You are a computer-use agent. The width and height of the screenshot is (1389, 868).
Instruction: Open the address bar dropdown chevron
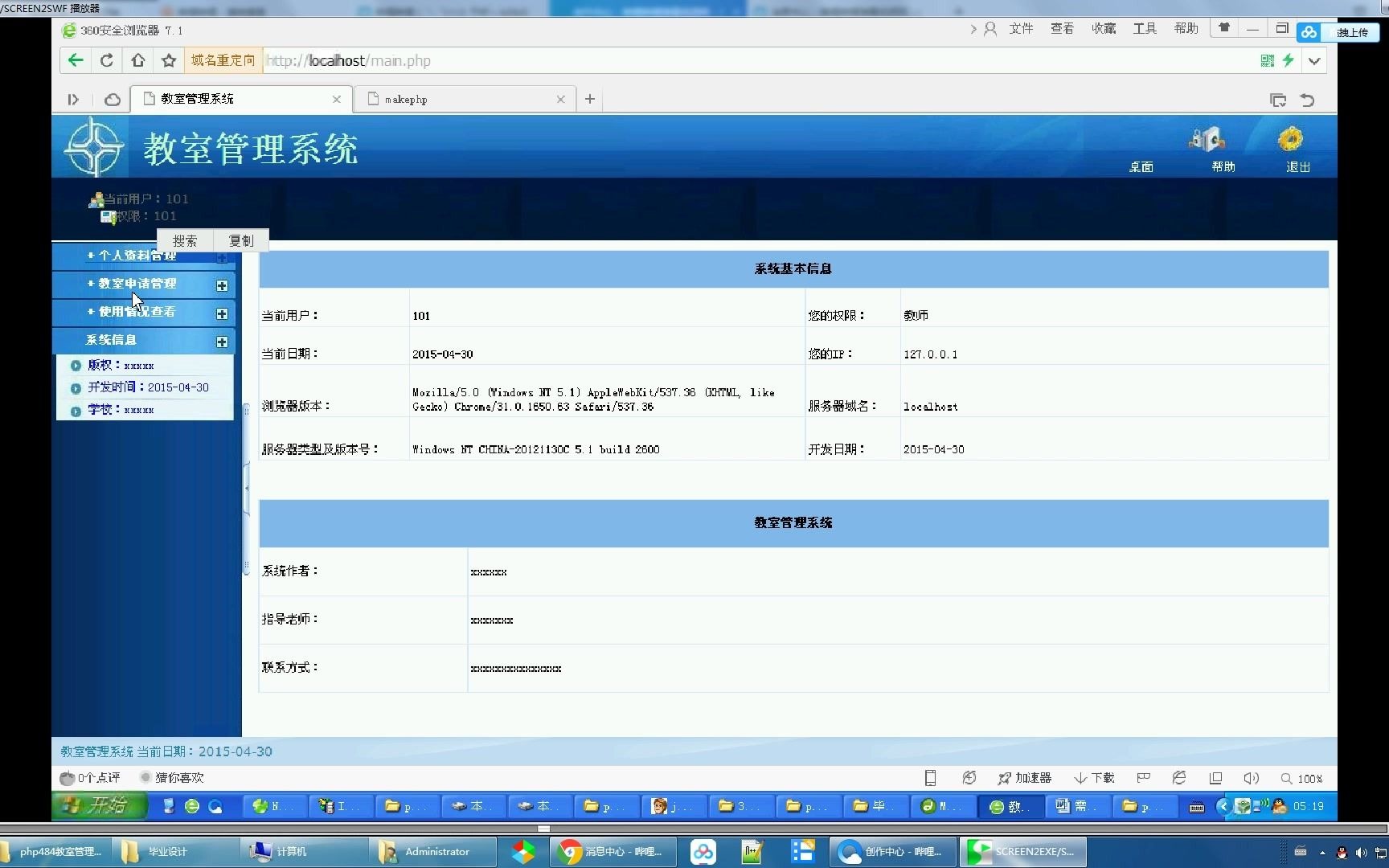1313,60
